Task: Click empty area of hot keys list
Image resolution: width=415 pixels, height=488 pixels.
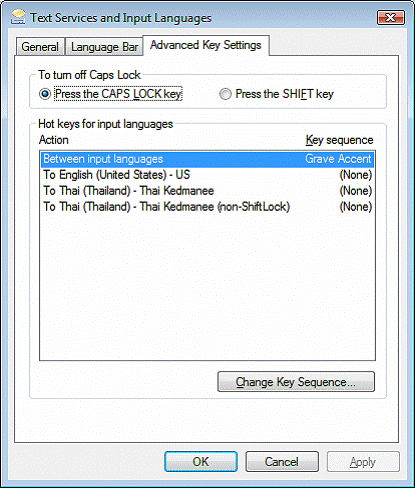Action: (x=207, y=287)
